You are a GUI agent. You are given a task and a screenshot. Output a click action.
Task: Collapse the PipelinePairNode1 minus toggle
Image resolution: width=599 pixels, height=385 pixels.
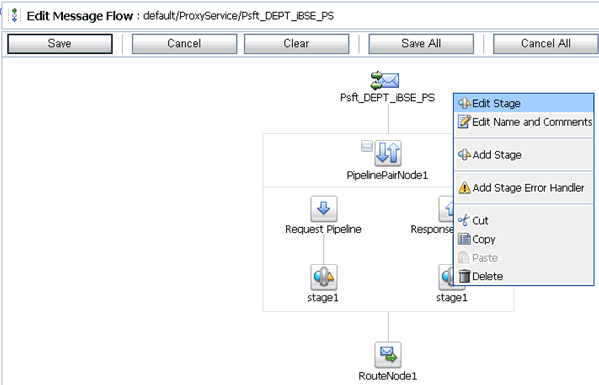tap(367, 146)
